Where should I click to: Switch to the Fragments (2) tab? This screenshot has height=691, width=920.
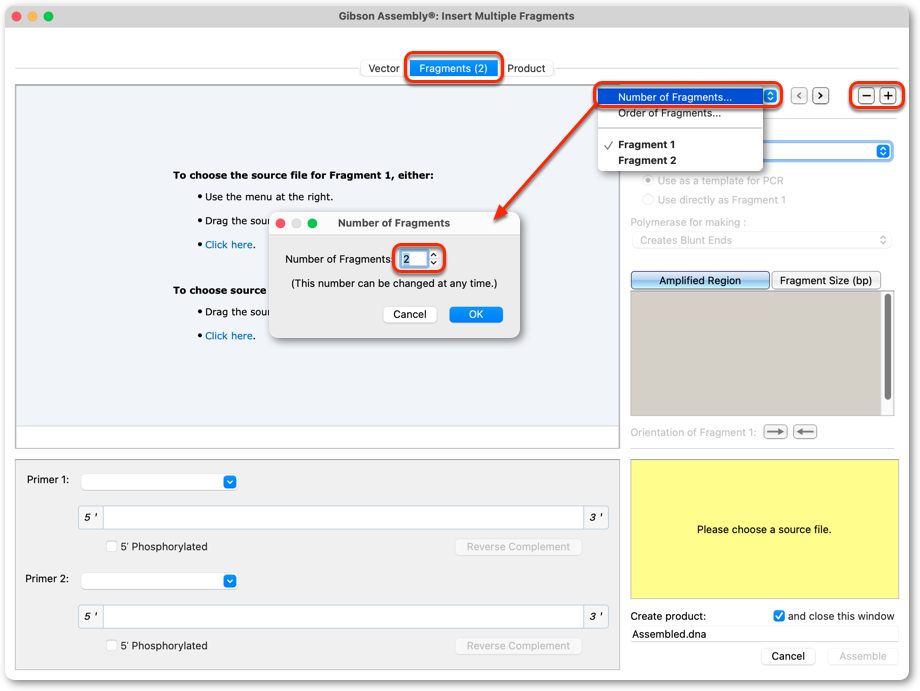[453, 68]
